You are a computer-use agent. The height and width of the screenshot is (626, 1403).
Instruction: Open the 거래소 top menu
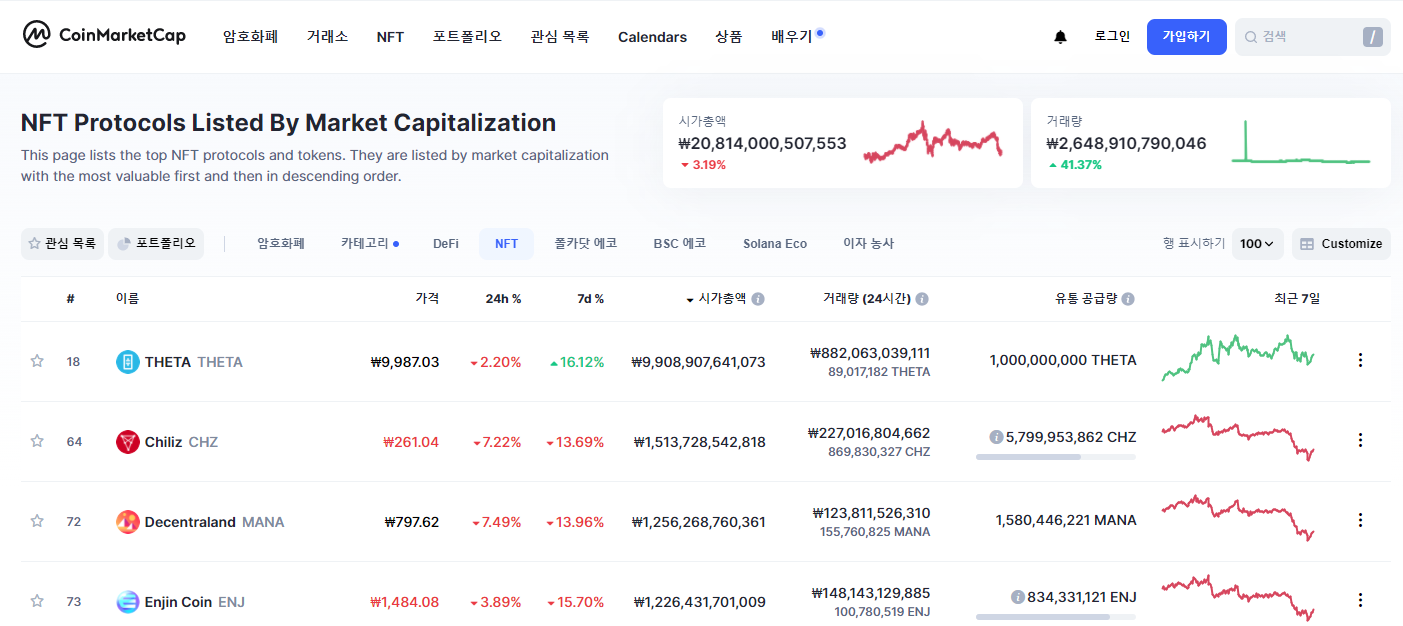tap(327, 37)
